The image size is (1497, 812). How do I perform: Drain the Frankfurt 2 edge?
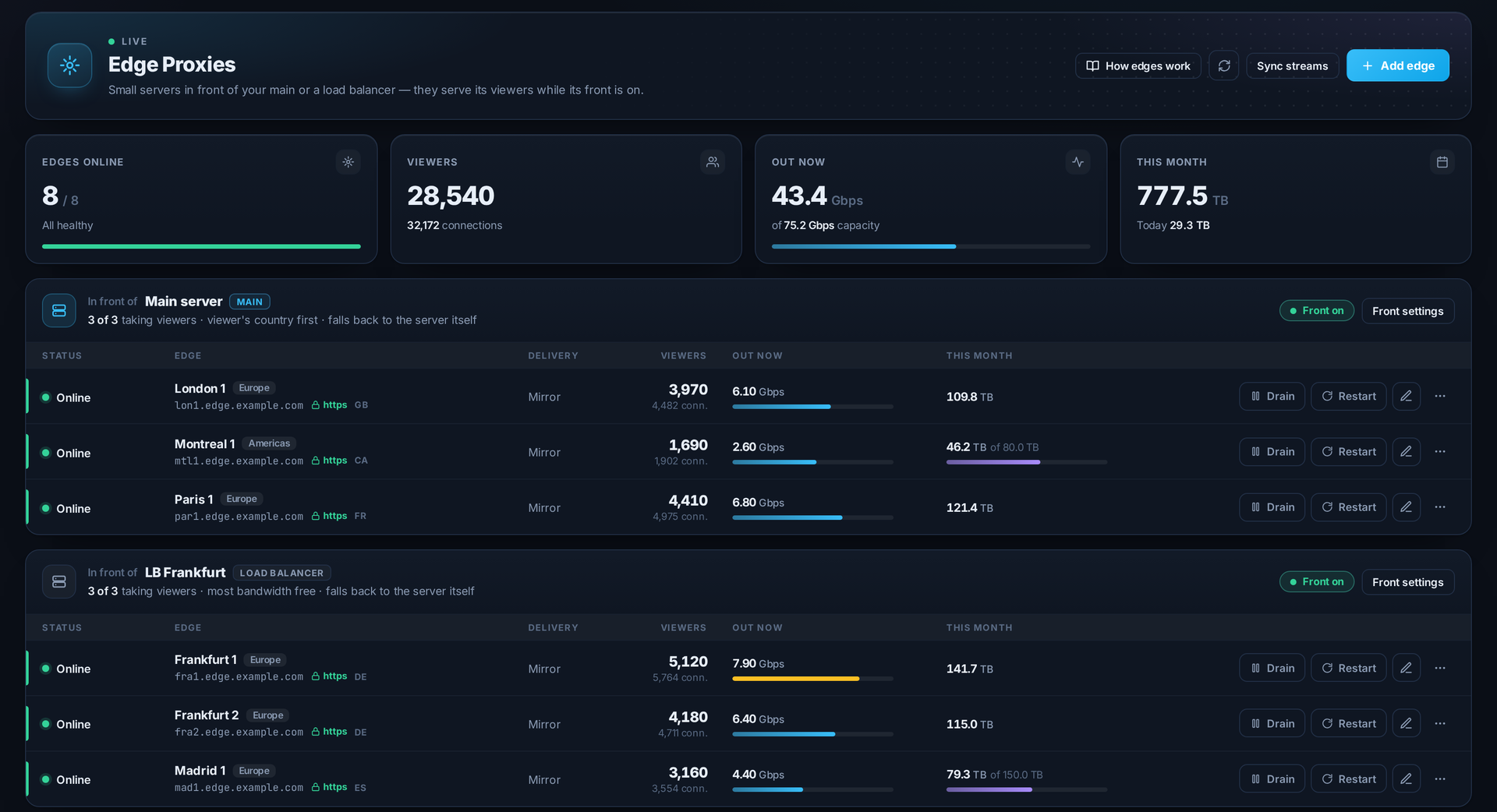click(x=1272, y=723)
